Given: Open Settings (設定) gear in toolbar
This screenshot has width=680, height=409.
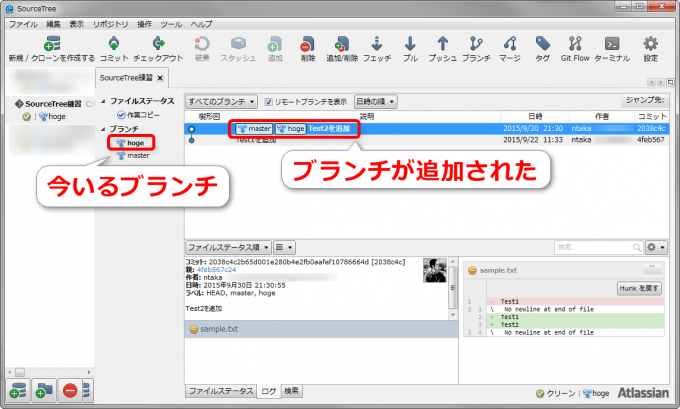Looking at the screenshot, I should click(651, 49).
